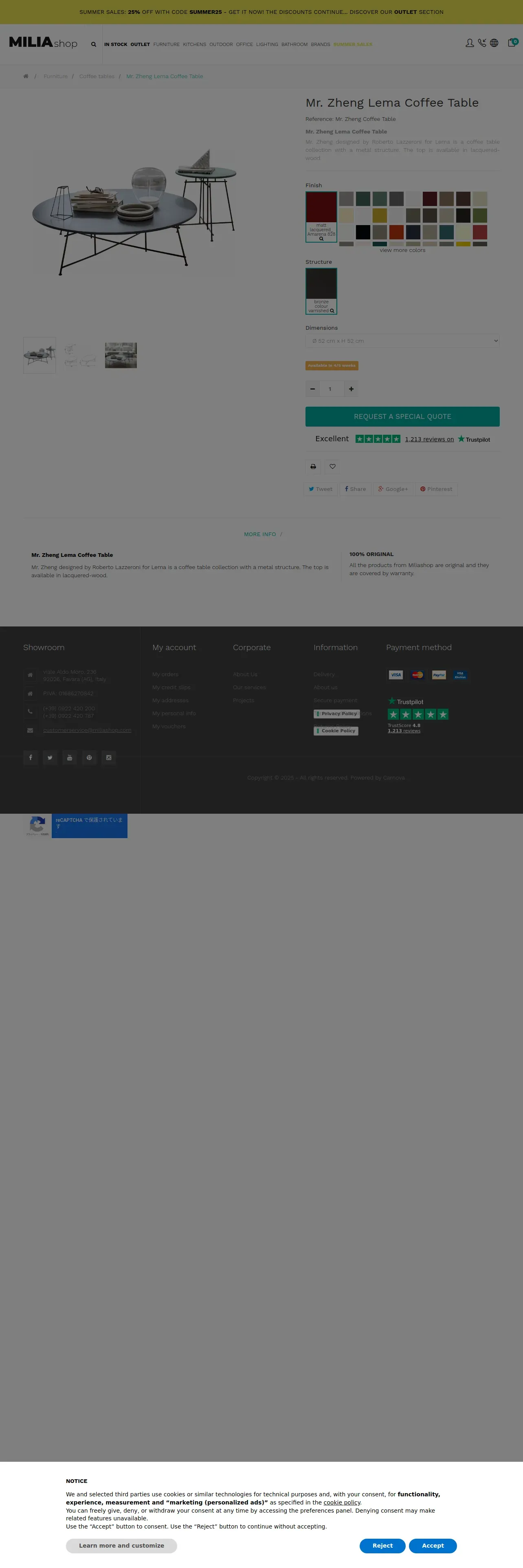Open the user account icon in header
This screenshot has width=523, height=1568.
pos(469,43)
